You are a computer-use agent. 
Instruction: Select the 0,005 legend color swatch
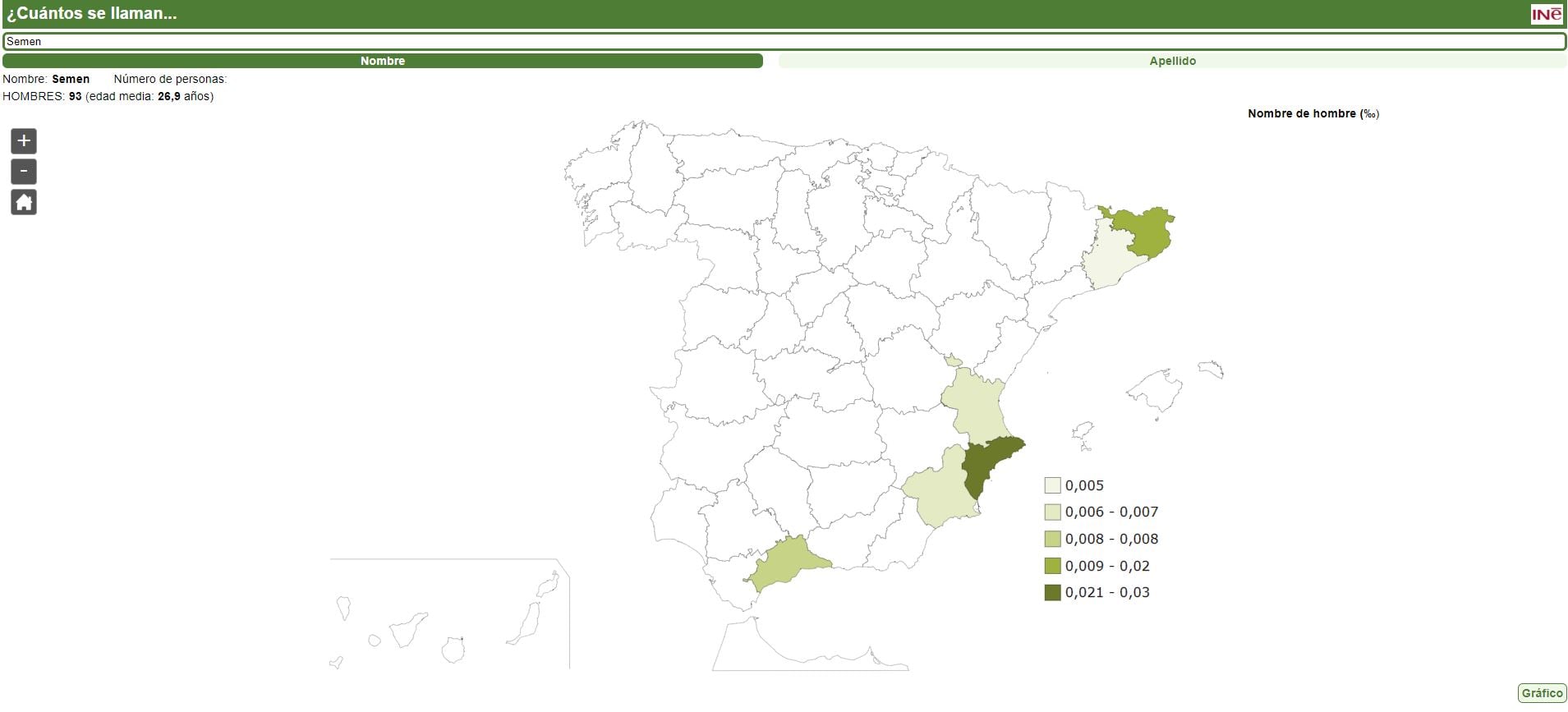tap(1052, 485)
